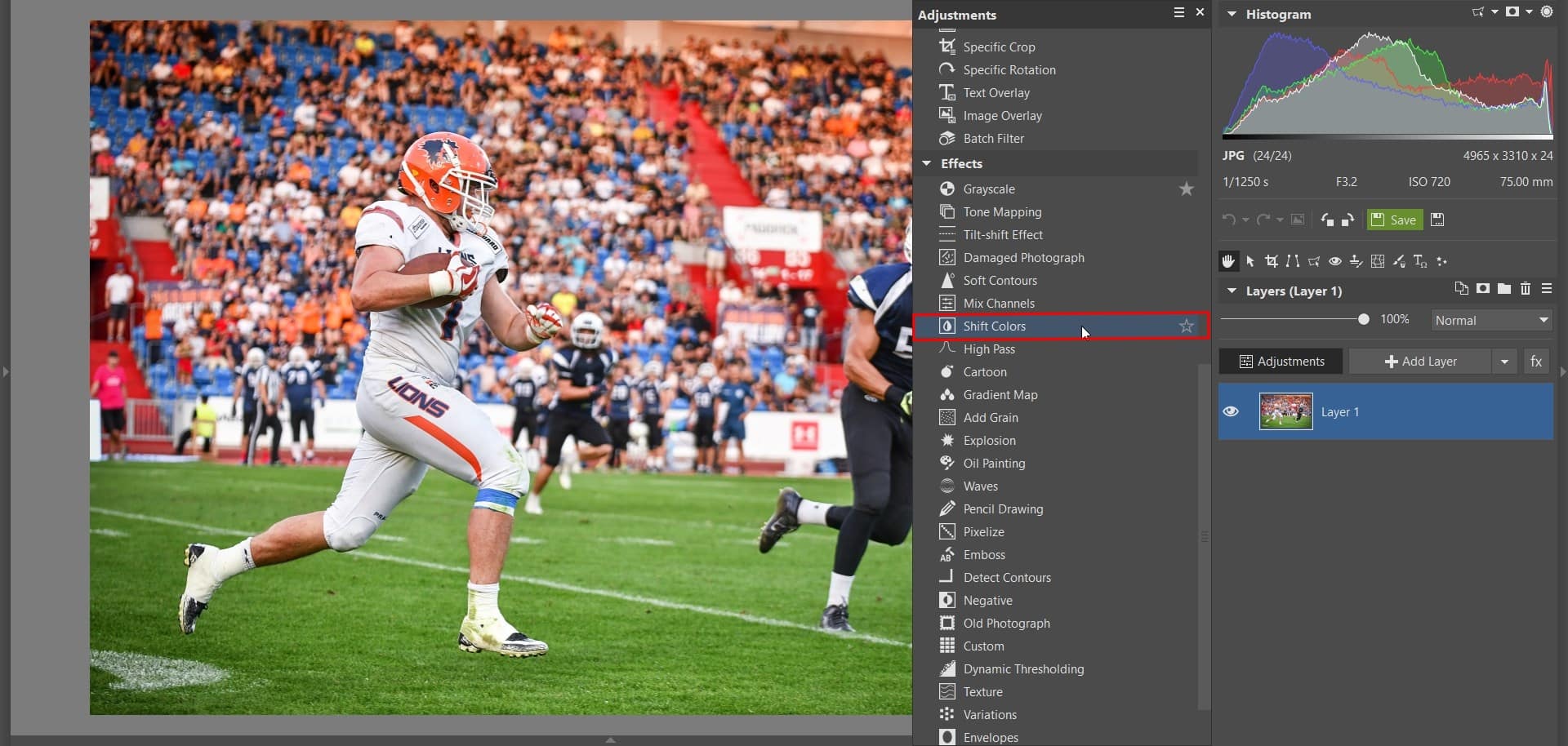This screenshot has height=746, width=1568.
Task: Click the redo arrow icon
Action: click(x=1263, y=220)
